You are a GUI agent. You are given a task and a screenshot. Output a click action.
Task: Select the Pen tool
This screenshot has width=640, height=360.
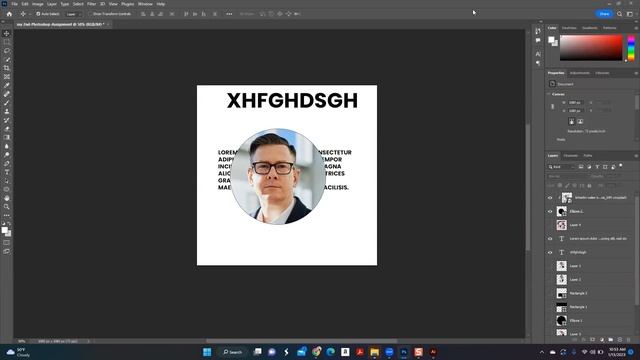click(x=7, y=163)
